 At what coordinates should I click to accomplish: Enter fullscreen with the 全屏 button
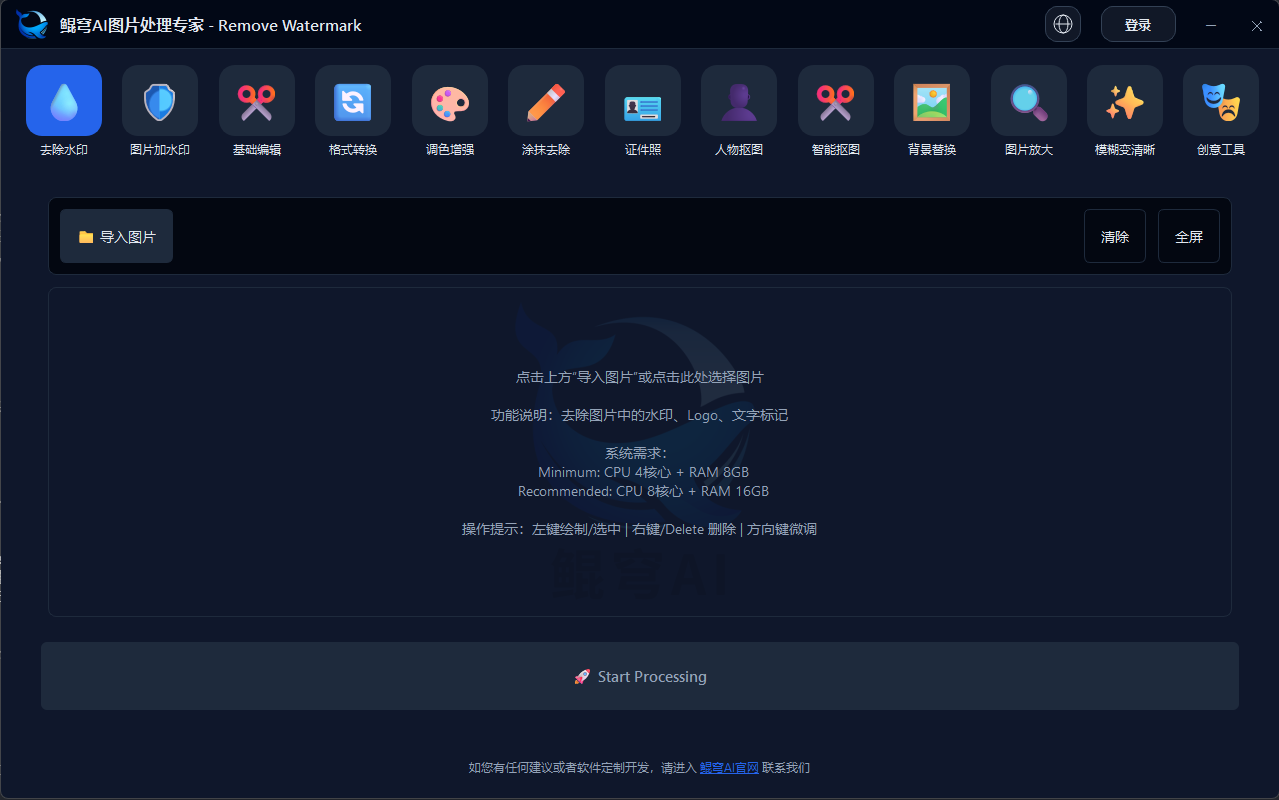click(1188, 236)
